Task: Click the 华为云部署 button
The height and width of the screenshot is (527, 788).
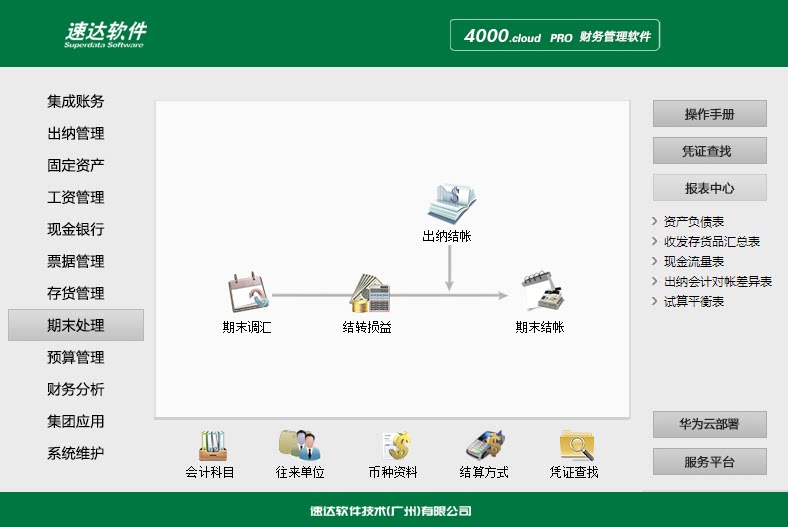Action: pos(710,425)
